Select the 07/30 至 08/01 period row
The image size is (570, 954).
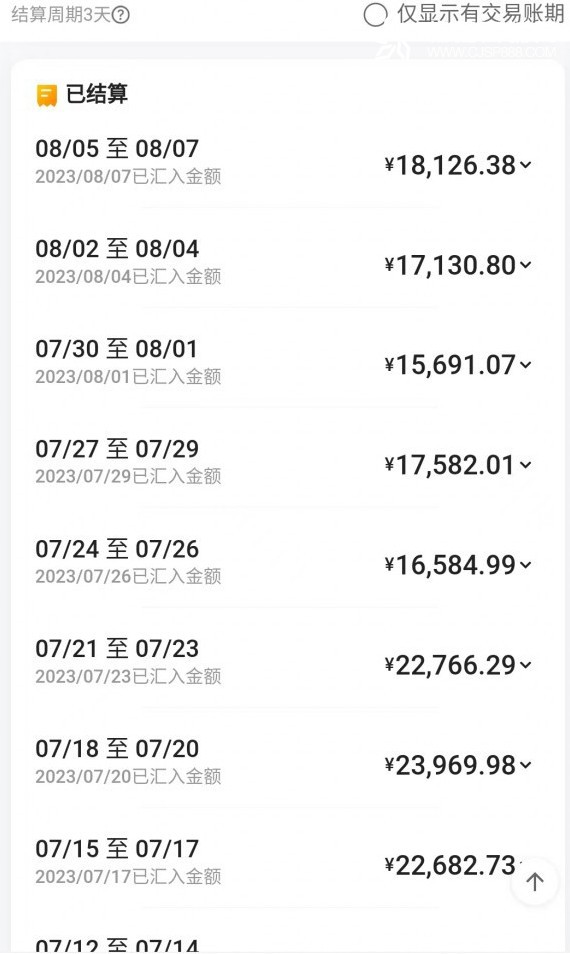(285, 362)
